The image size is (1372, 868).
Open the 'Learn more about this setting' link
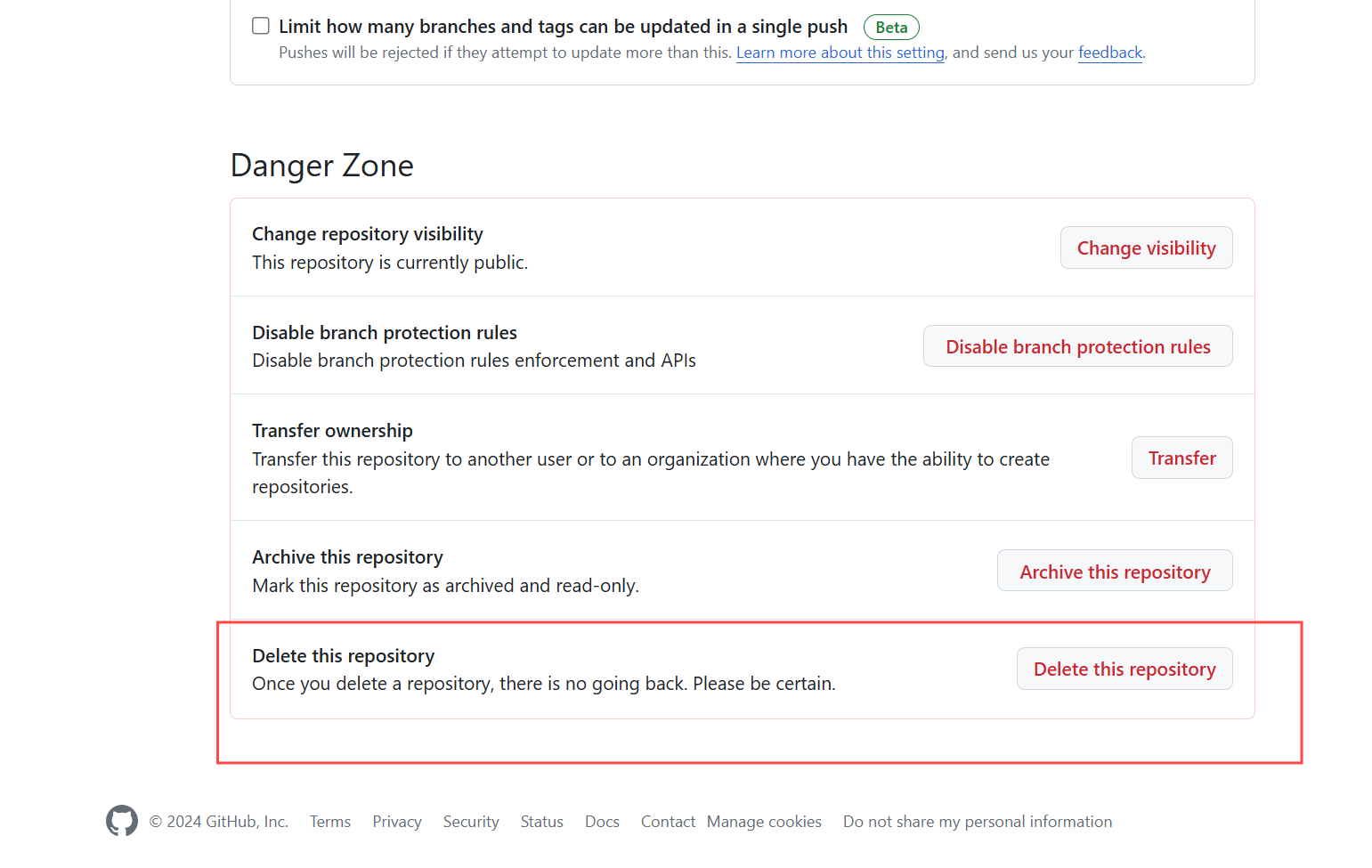coord(840,53)
